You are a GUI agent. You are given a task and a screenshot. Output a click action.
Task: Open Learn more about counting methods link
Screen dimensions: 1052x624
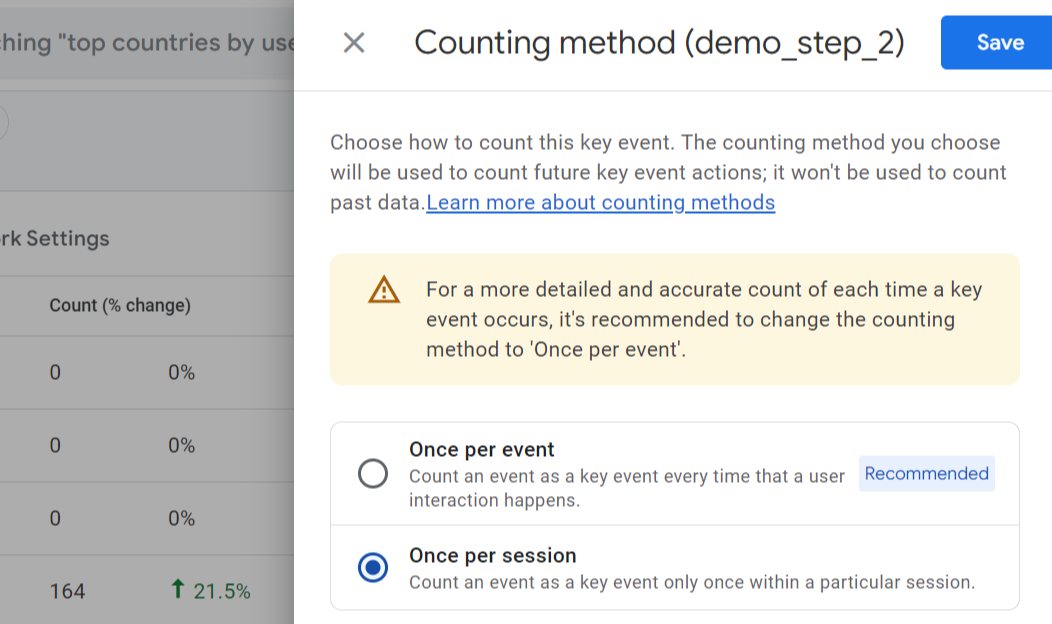(x=600, y=203)
